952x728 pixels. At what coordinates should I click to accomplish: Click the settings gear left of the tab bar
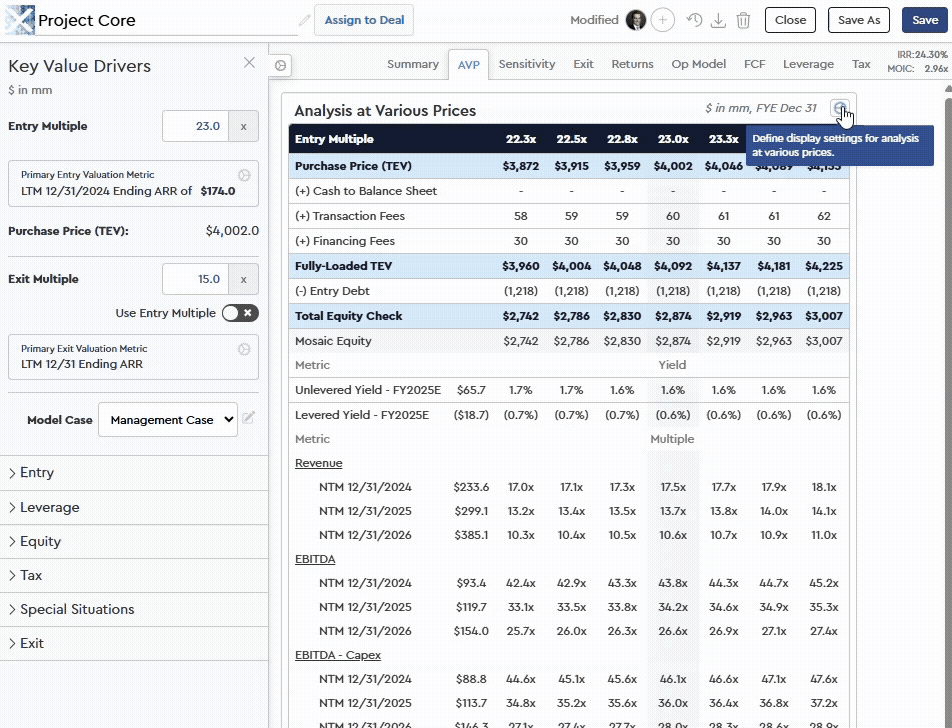[x=280, y=65]
